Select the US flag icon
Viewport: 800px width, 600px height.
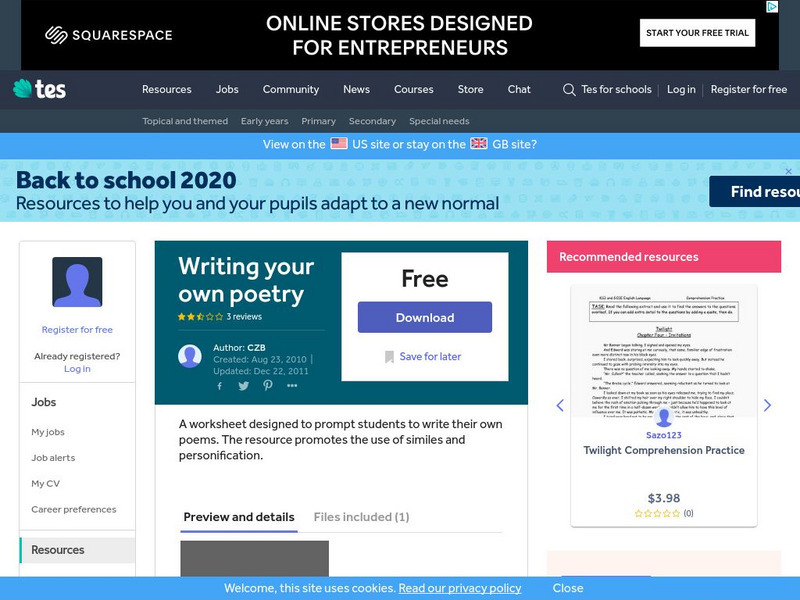click(339, 143)
